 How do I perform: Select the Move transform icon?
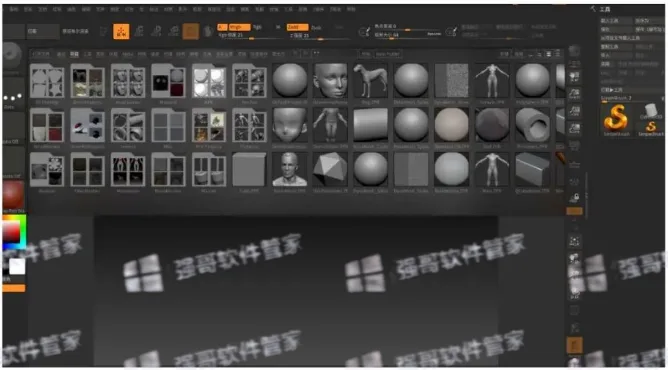[139, 31]
